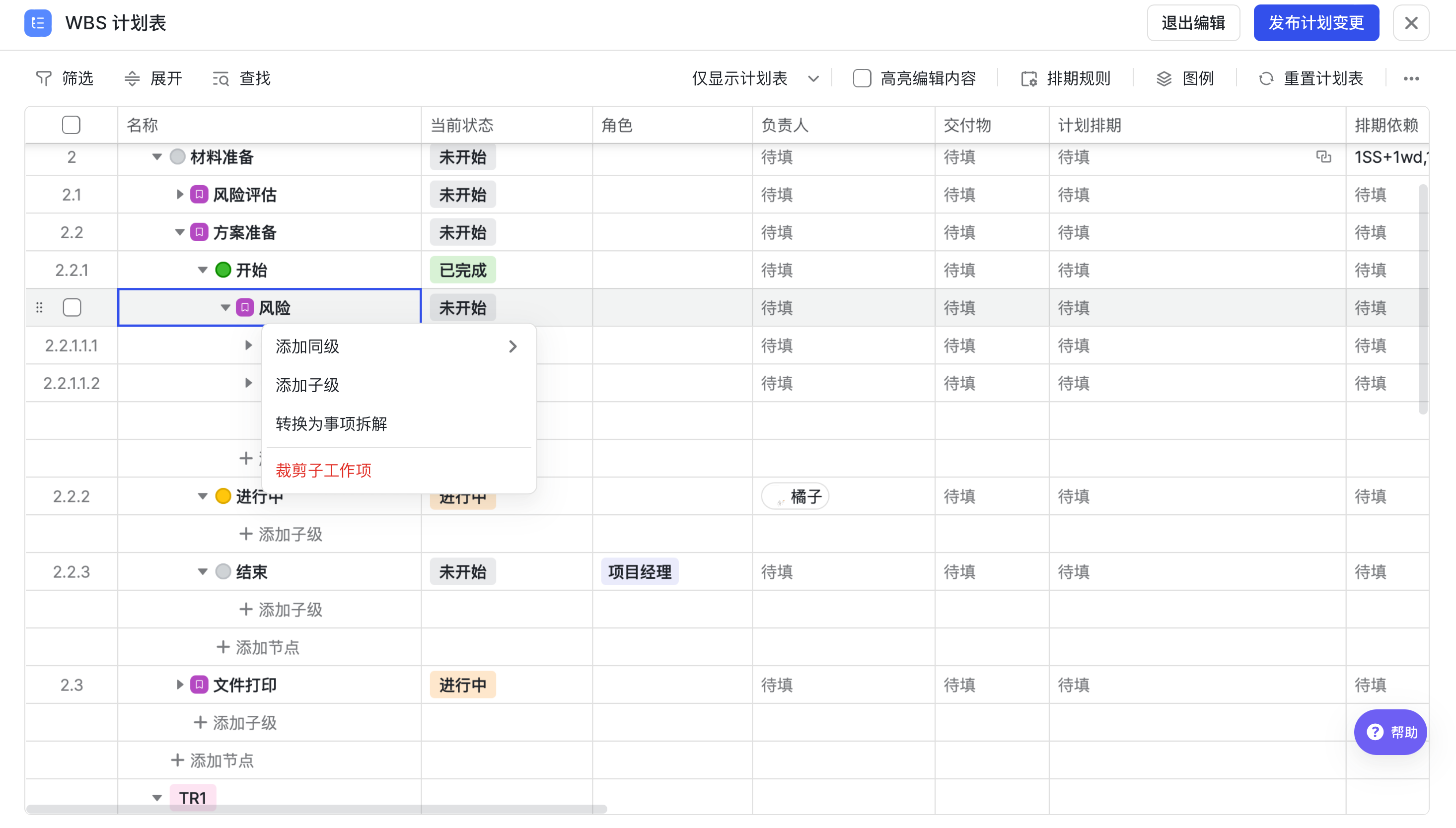
Task: Open the 帮助 help bubble
Action: pyautogui.click(x=1390, y=732)
